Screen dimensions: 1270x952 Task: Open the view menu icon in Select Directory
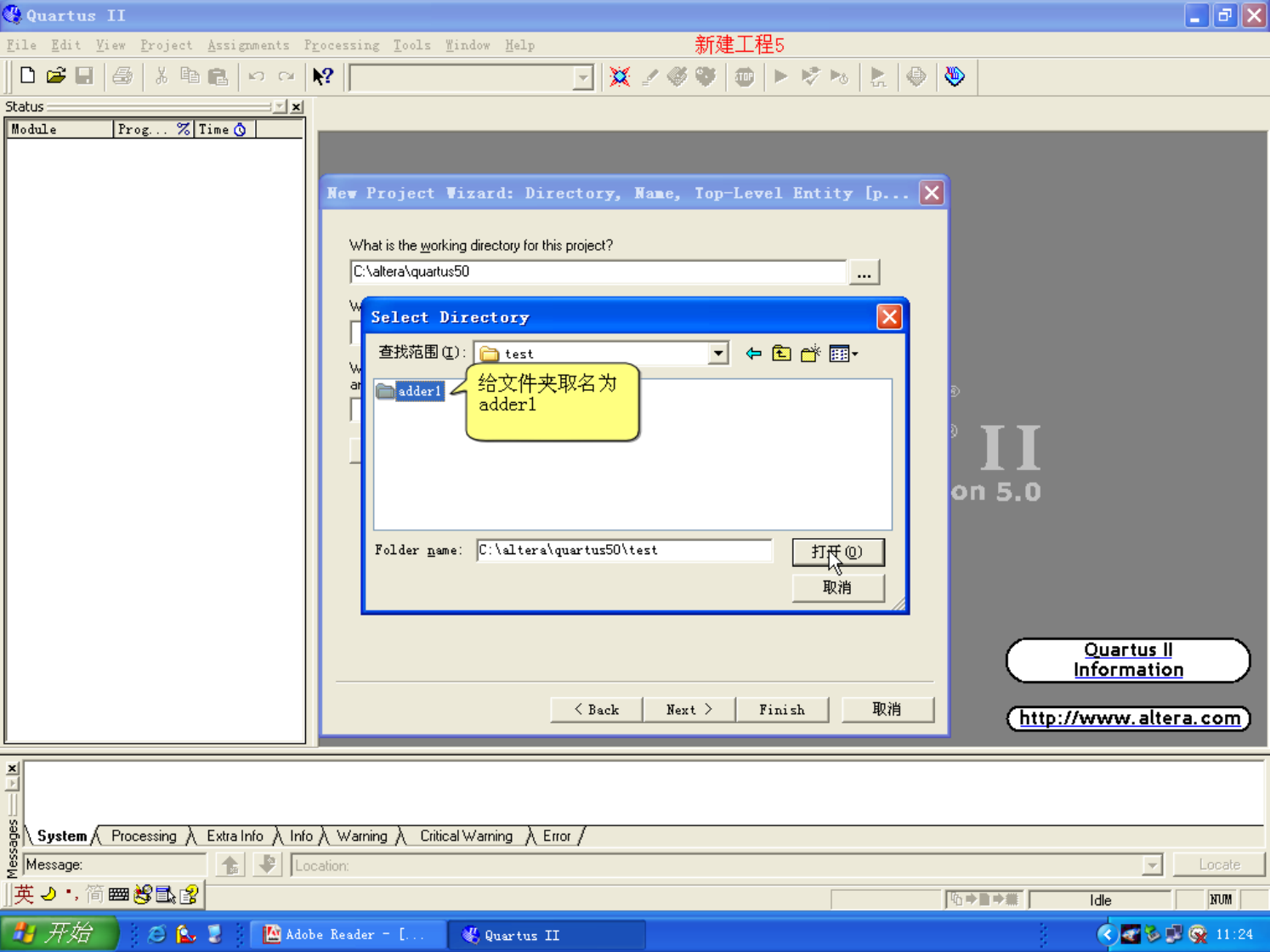tap(843, 354)
